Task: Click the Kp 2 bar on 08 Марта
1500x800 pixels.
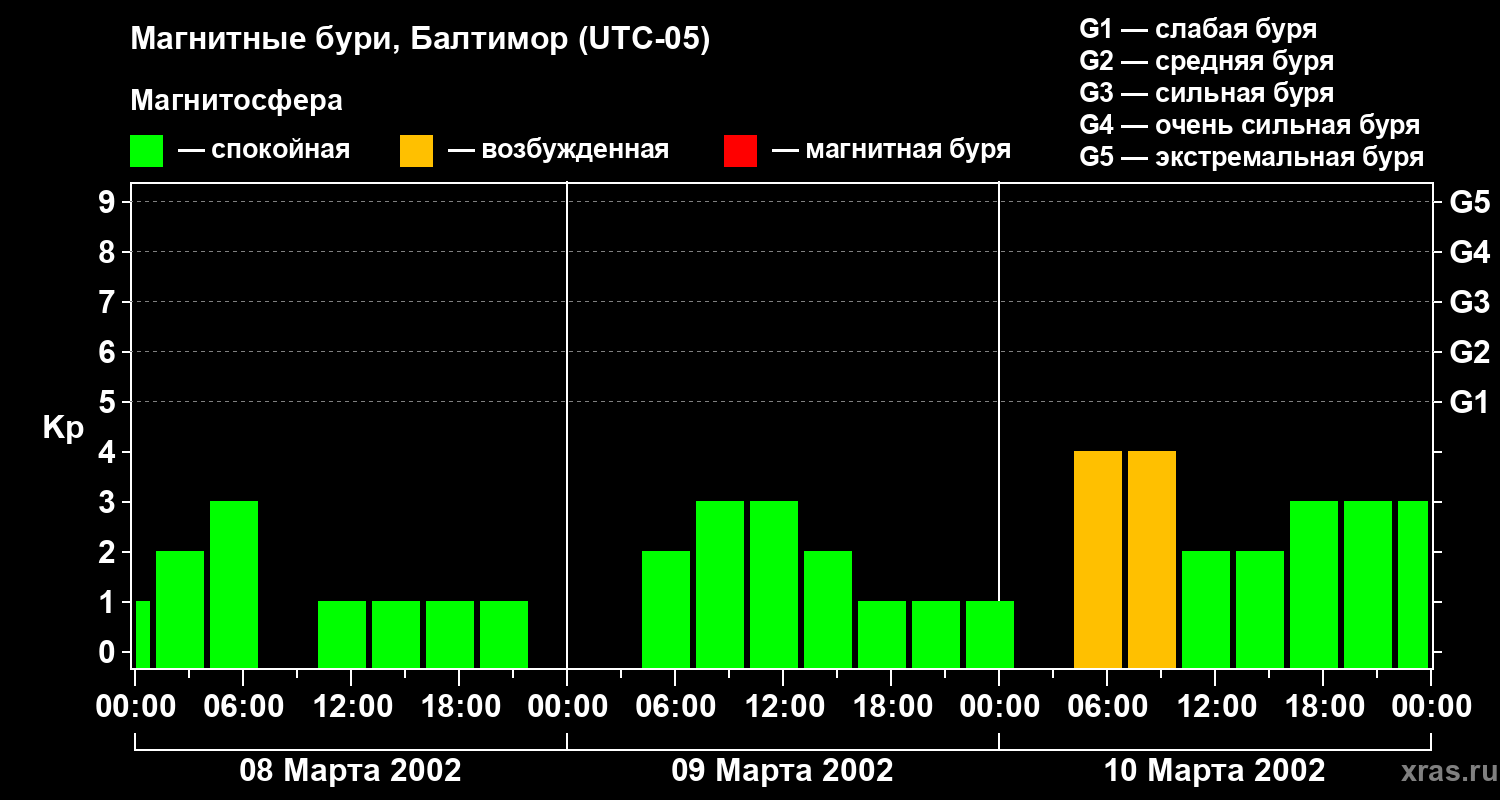Action: coord(180,609)
